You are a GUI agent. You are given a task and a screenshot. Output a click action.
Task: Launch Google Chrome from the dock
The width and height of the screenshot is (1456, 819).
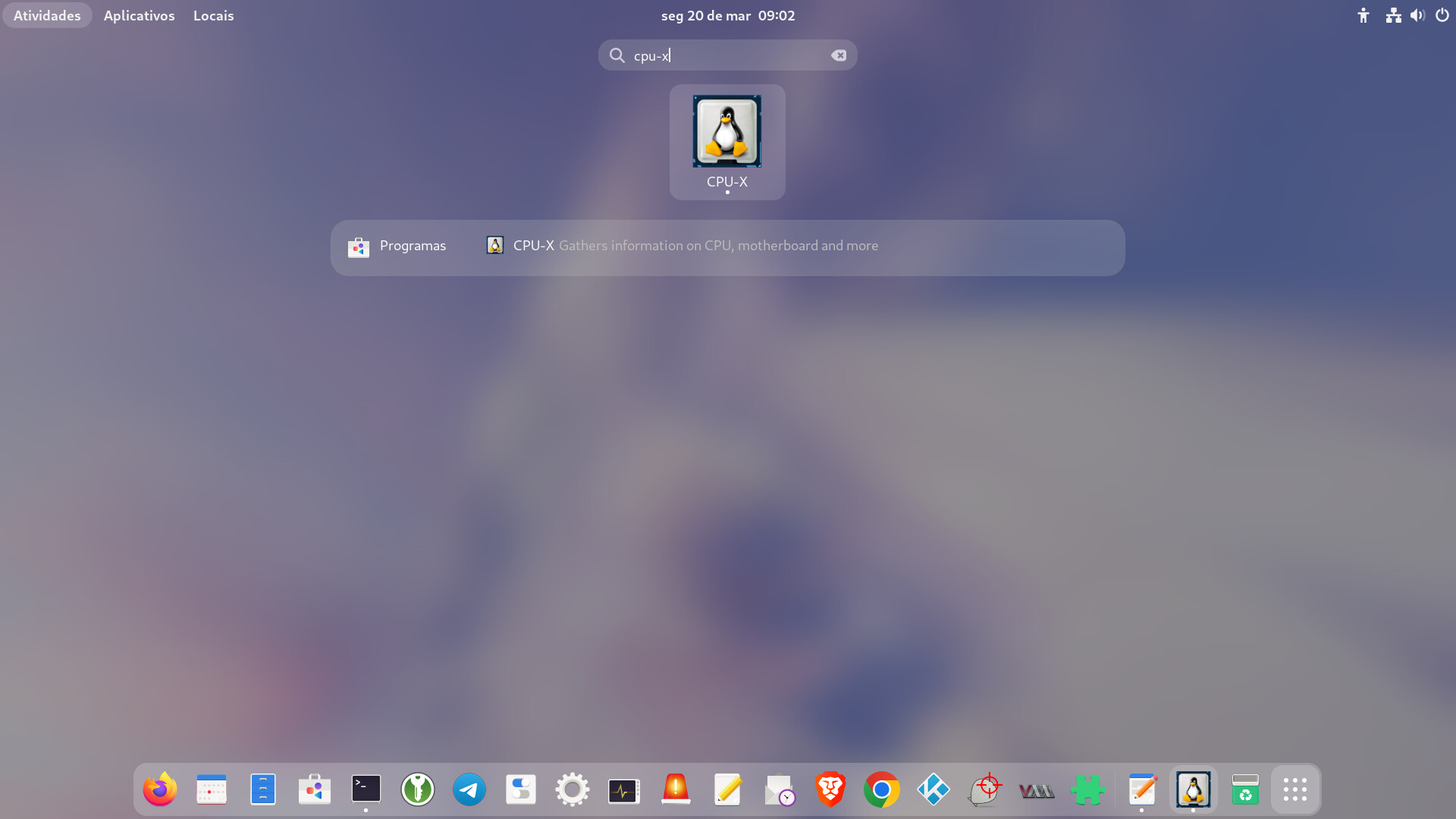[x=882, y=789]
